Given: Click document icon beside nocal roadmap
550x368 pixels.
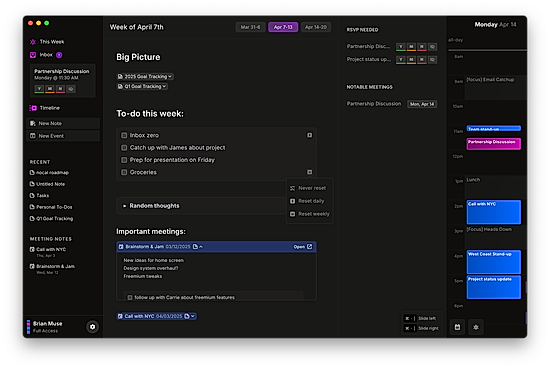Looking at the screenshot, I should tap(32, 173).
